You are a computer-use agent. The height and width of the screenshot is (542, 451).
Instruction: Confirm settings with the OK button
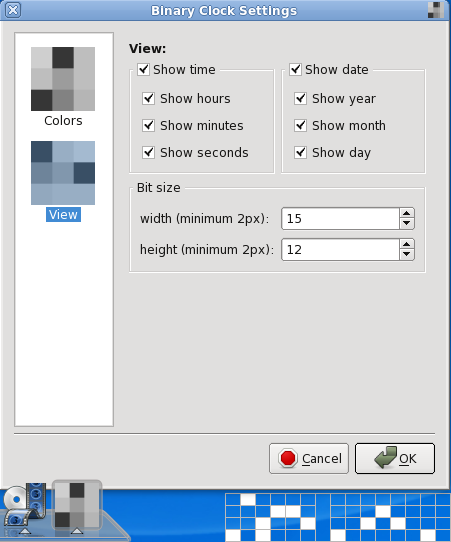tap(395, 458)
